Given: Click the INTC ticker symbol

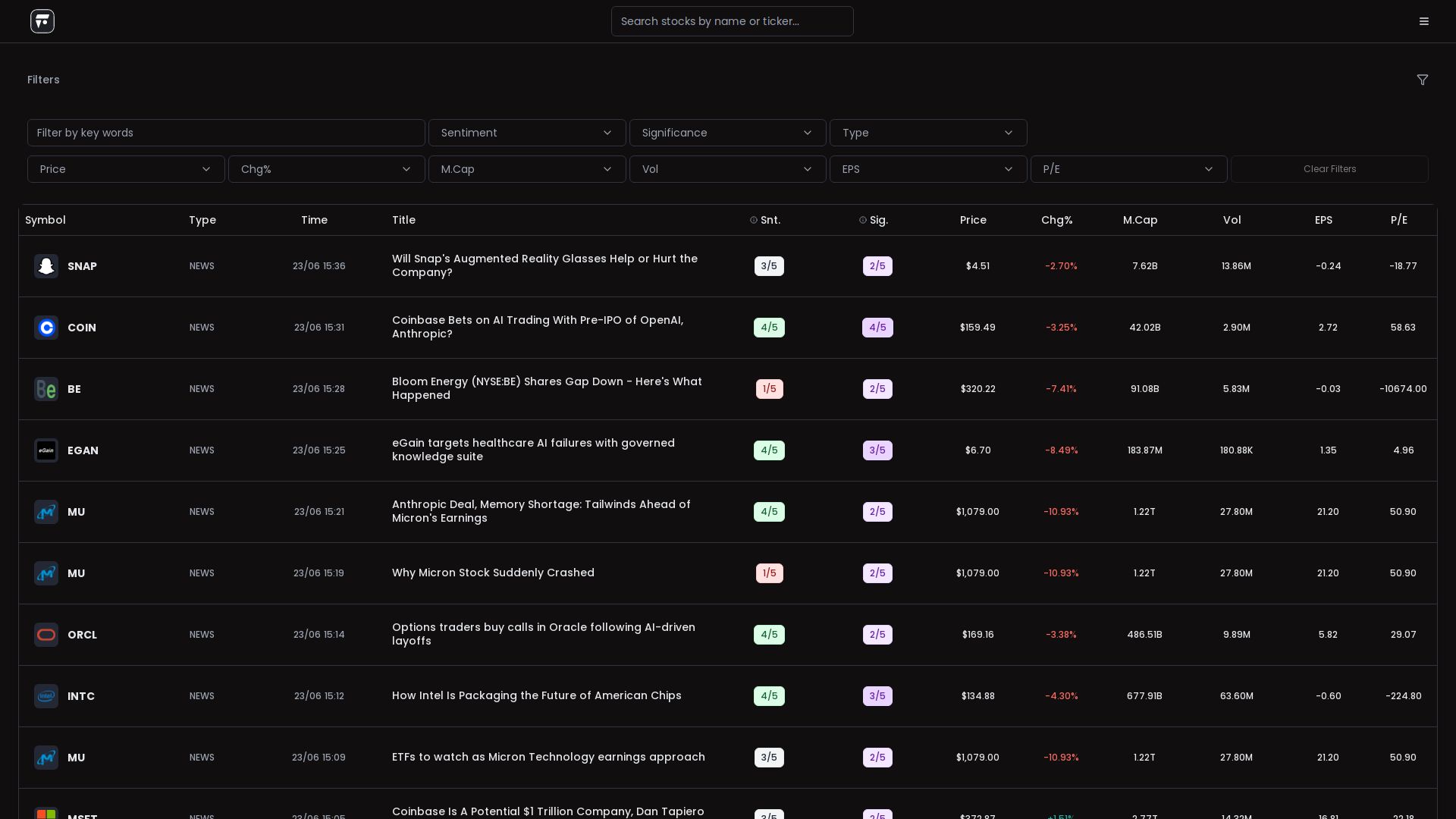Looking at the screenshot, I should 81,696.
